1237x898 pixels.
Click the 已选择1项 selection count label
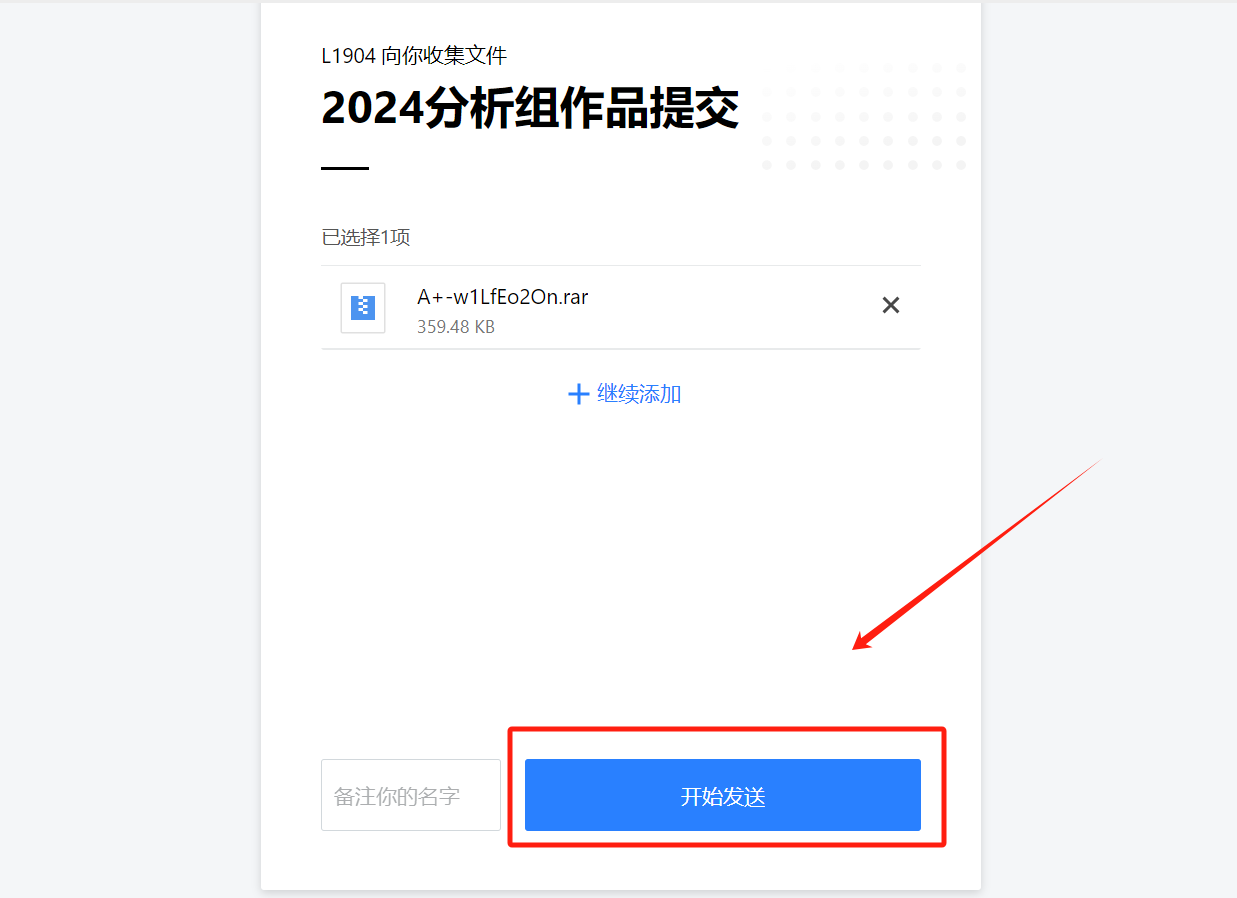pyautogui.click(x=366, y=238)
